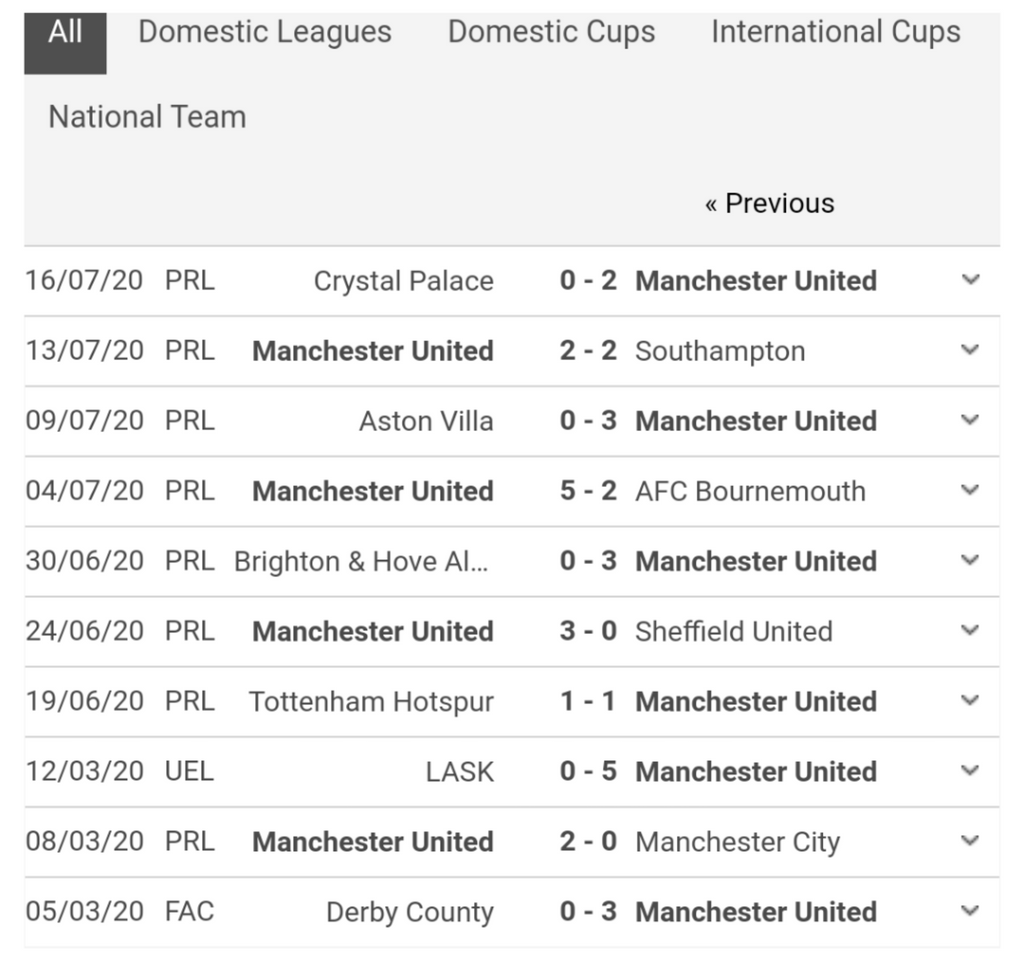Expand the Sheffield United match chevron
Image resolution: width=1024 pixels, height=963 pixels.
970,630
